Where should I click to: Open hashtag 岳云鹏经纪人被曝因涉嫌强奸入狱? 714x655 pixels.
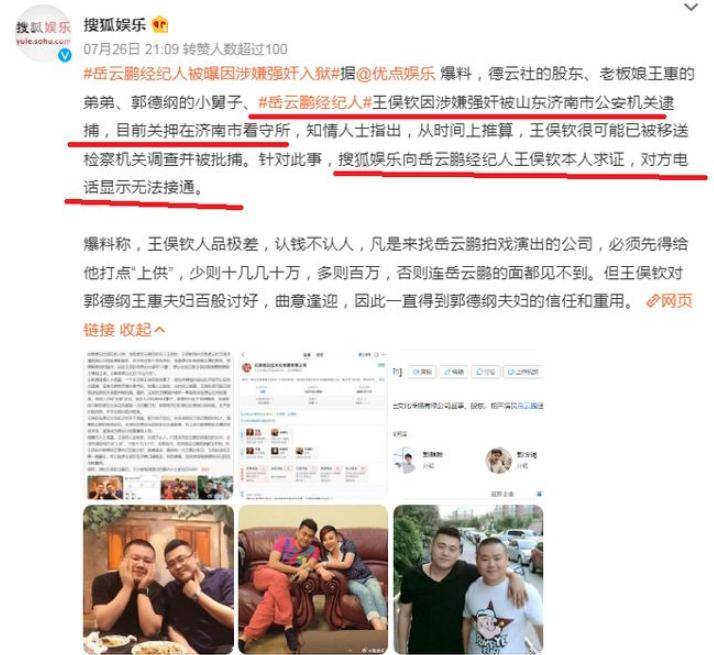point(212,73)
